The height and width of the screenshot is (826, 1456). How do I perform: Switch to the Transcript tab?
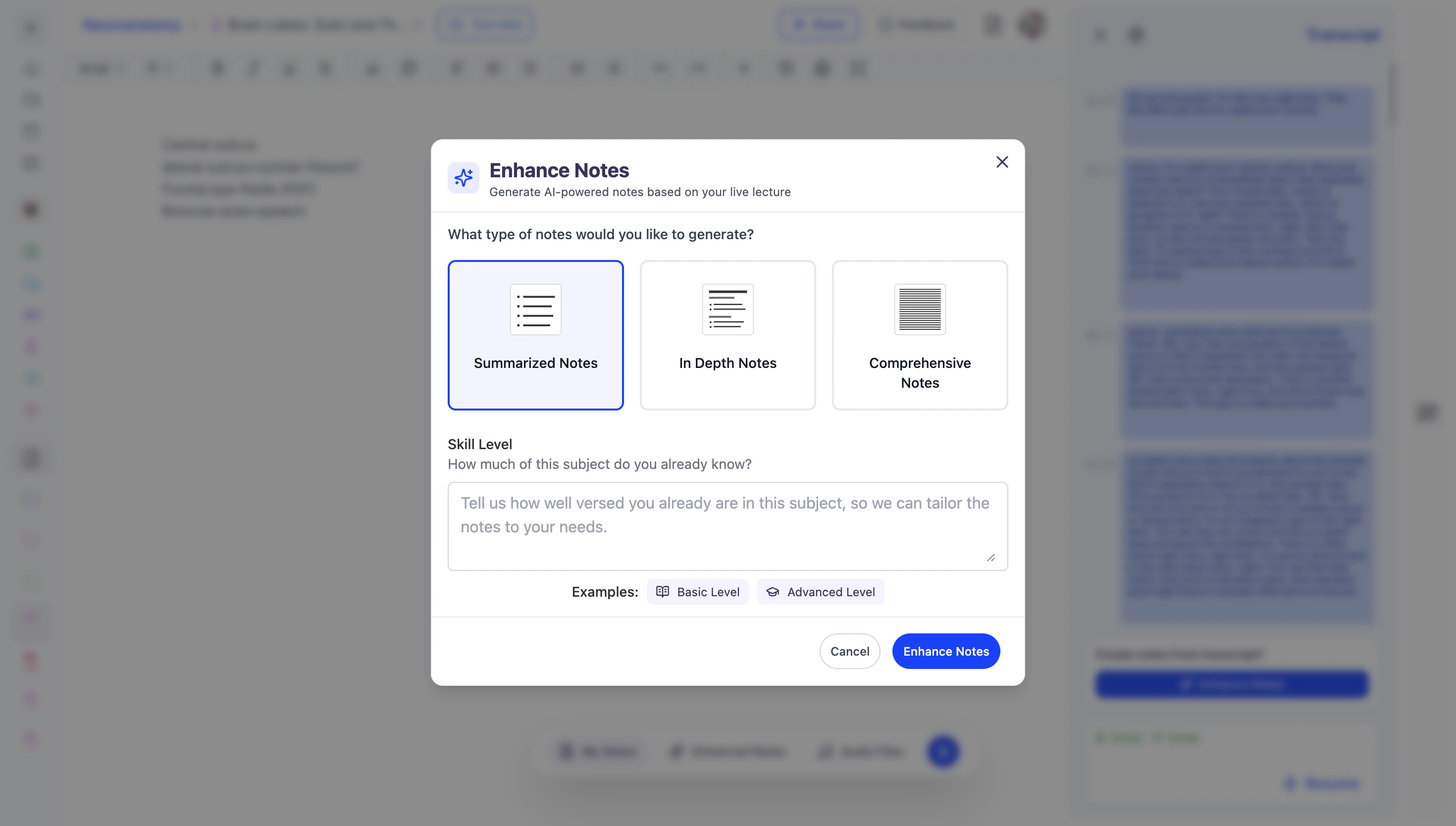pyautogui.click(x=1343, y=35)
